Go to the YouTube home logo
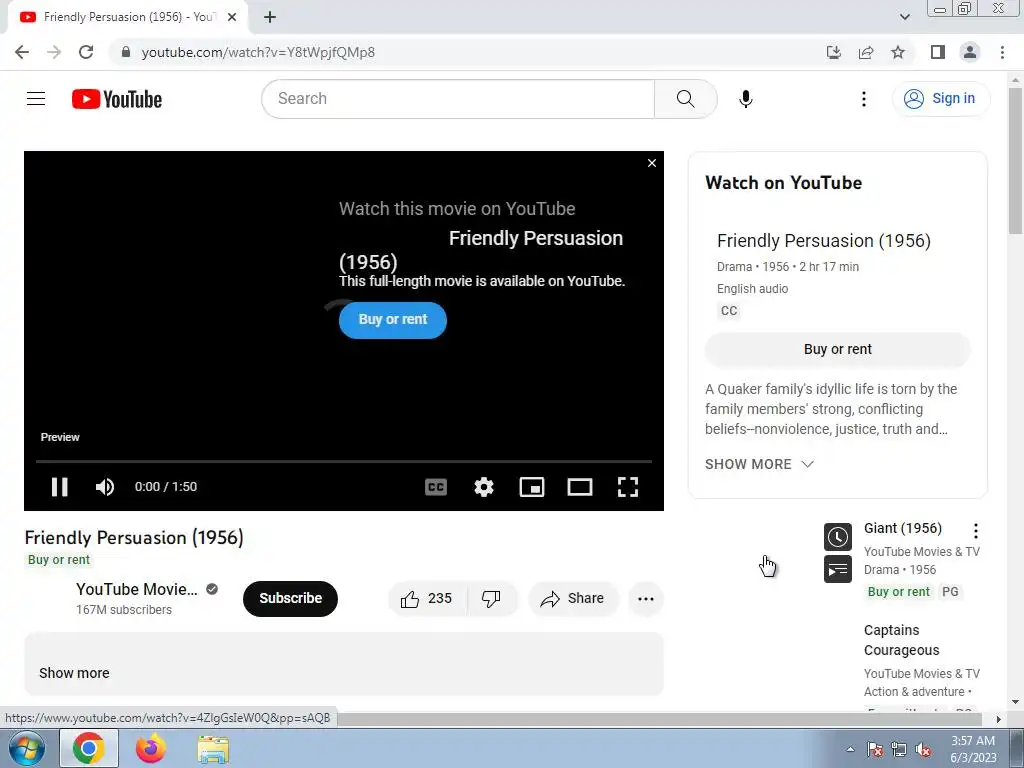This screenshot has height=768, width=1024. coord(117,99)
